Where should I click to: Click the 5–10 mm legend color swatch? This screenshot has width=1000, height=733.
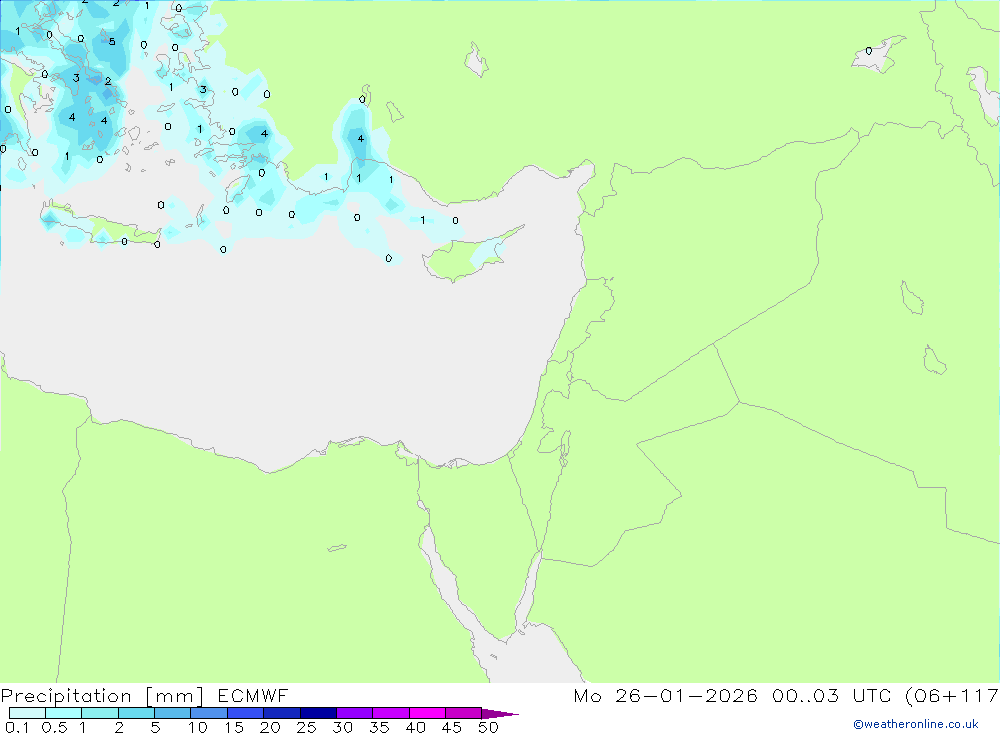pyautogui.click(x=172, y=713)
